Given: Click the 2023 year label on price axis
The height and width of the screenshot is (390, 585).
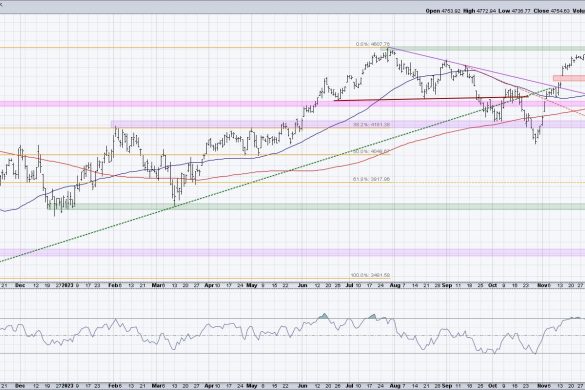Looking at the screenshot, I should (67, 286).
